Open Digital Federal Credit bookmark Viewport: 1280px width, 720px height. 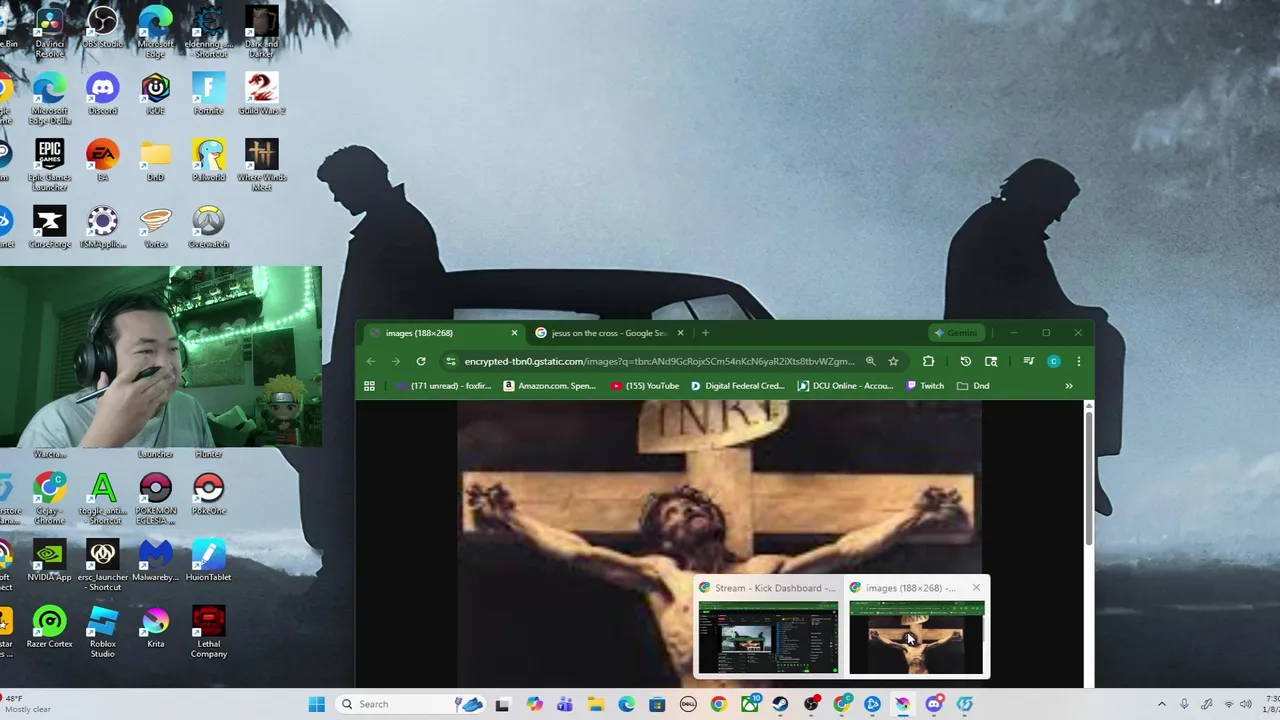point(736,386)
